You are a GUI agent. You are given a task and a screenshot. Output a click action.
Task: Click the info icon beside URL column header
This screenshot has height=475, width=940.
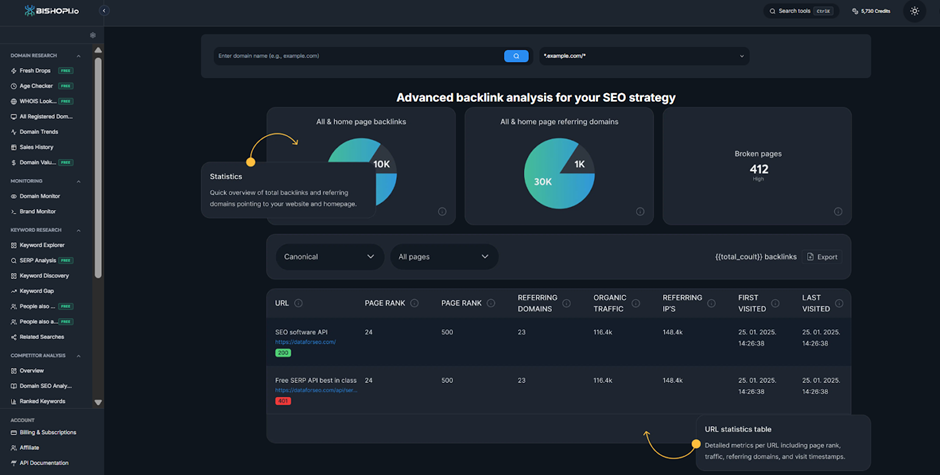pyautogui.click(x=299, y=303)
